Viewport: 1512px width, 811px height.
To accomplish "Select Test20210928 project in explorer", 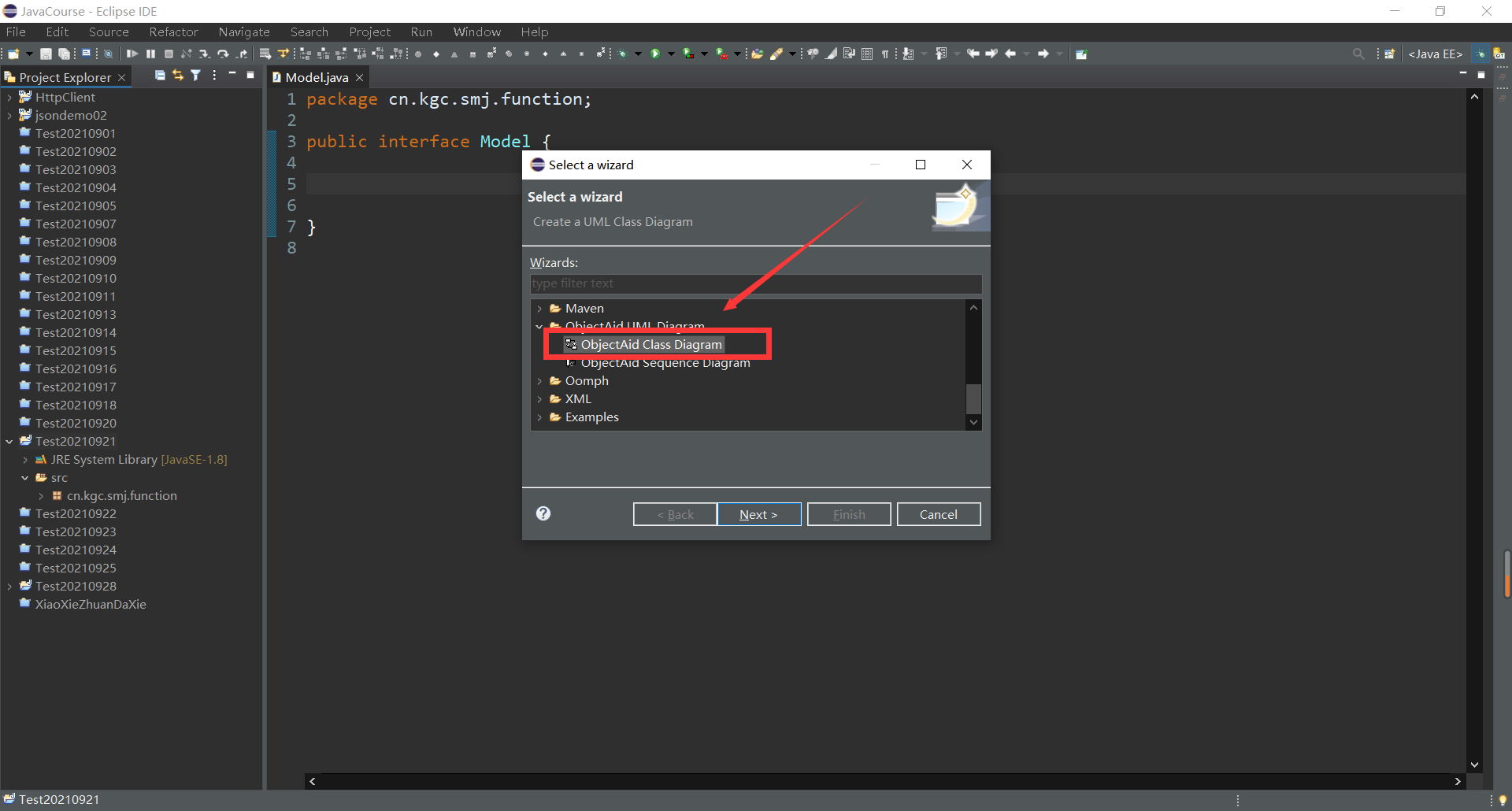I will pyautogui.click(x=76, y=587).
